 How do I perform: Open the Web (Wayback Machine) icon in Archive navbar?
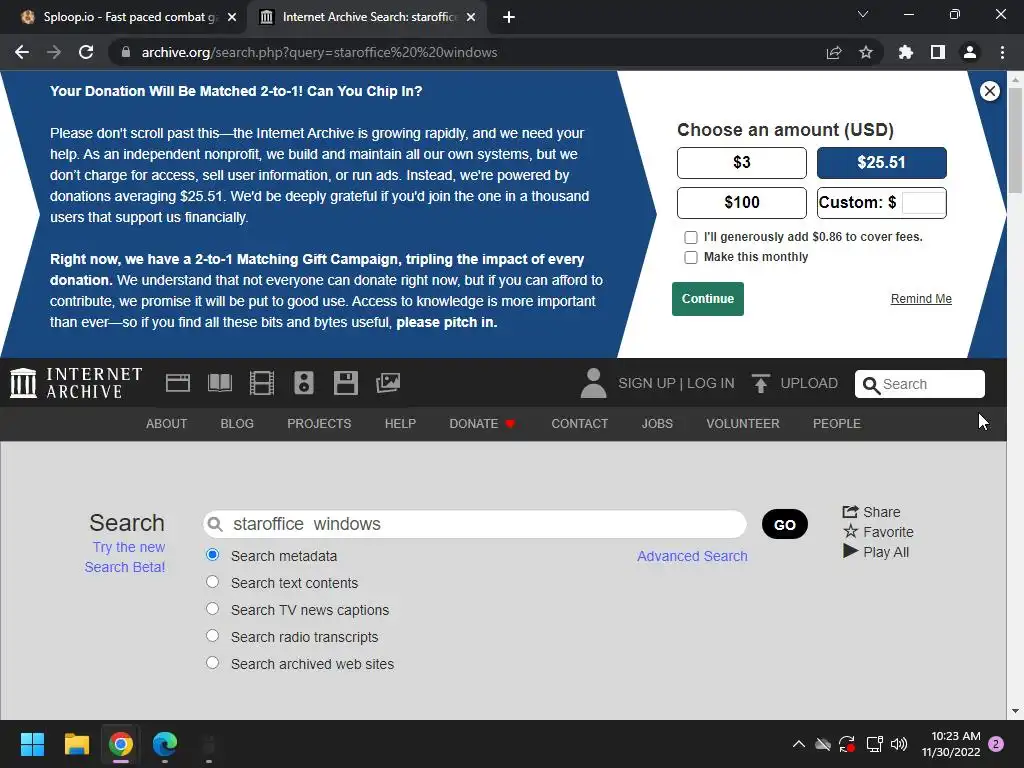coord(178,383)
